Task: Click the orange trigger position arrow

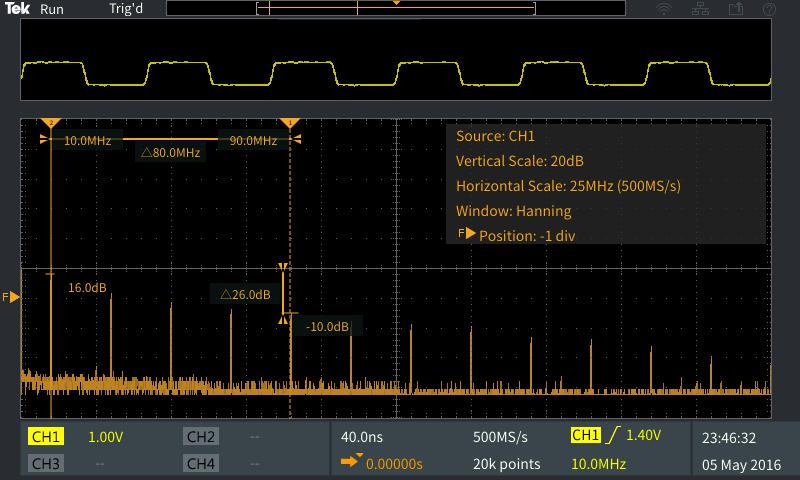Action: pyautogui.click(x=351, y=462)
